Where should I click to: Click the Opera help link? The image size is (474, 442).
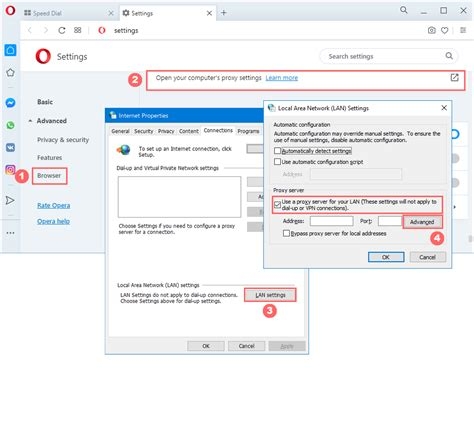[54, 221]
